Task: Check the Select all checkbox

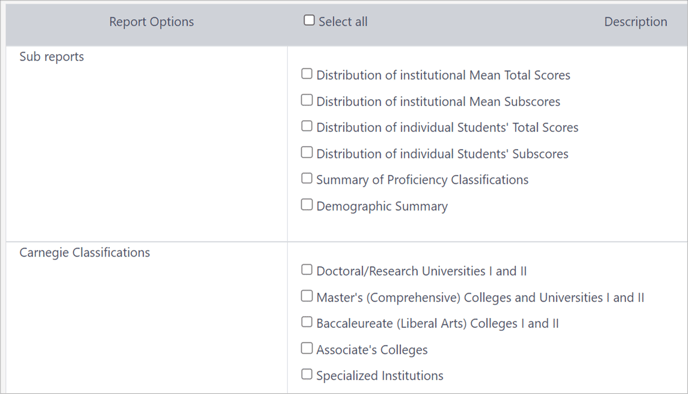Action: click(309, 20)
